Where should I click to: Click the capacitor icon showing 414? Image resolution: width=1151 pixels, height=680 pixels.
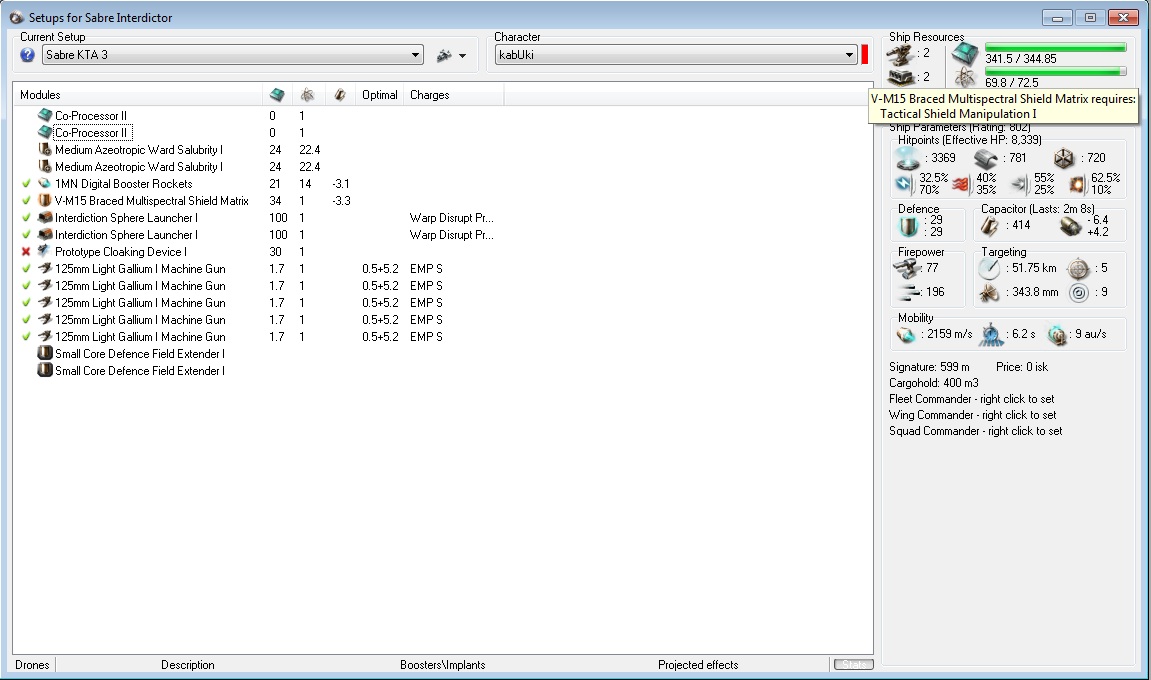[x=990, y=225]
